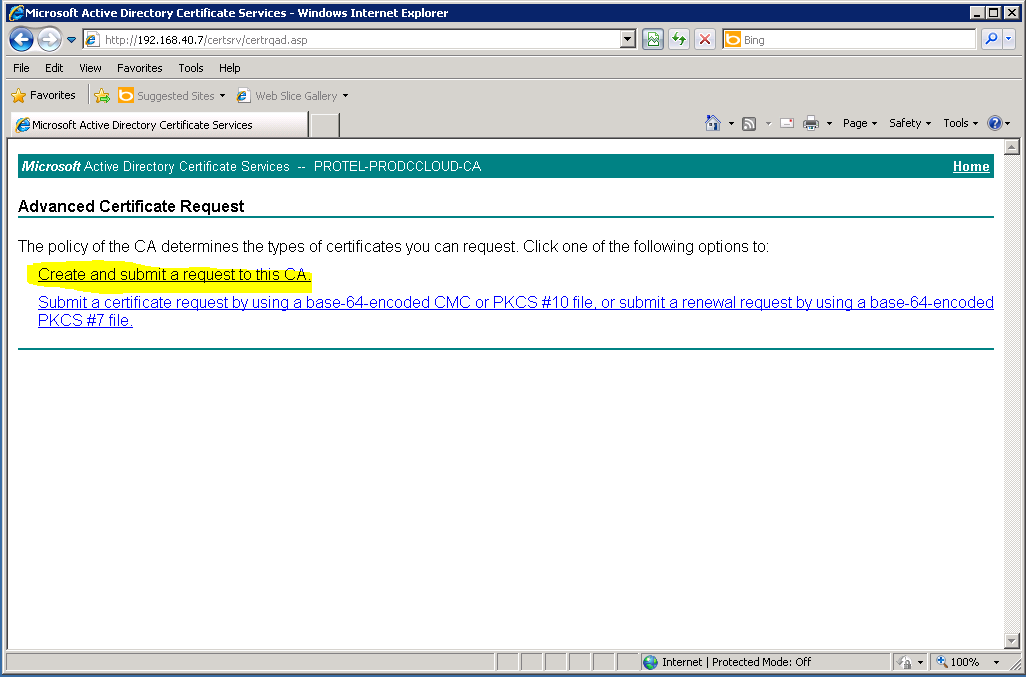The image size is (1026, 677).
Task: Click the Compatibility View icon
Action: click(654, 40)
